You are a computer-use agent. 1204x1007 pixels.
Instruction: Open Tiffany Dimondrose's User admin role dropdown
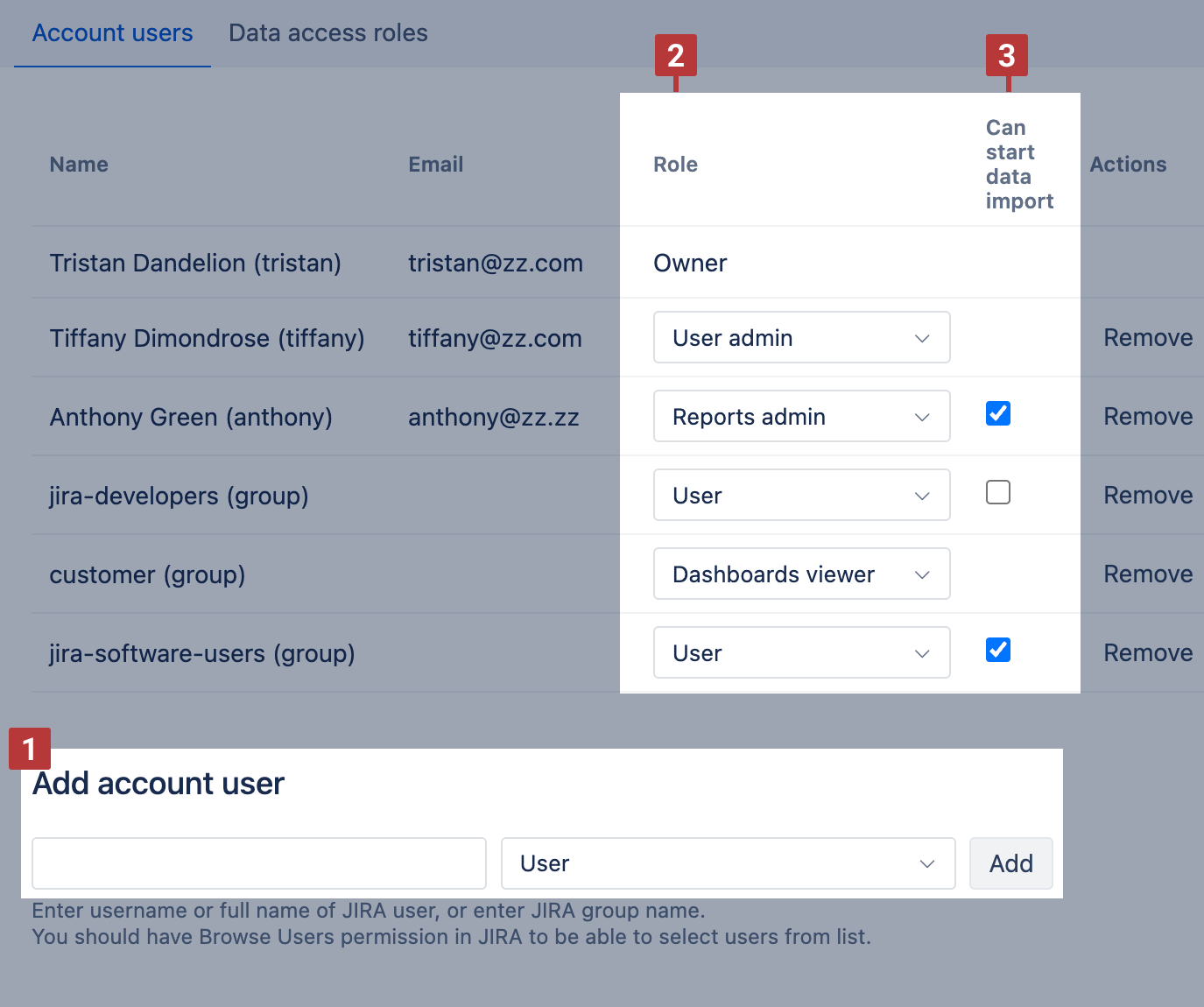click(x=801, y=338)
